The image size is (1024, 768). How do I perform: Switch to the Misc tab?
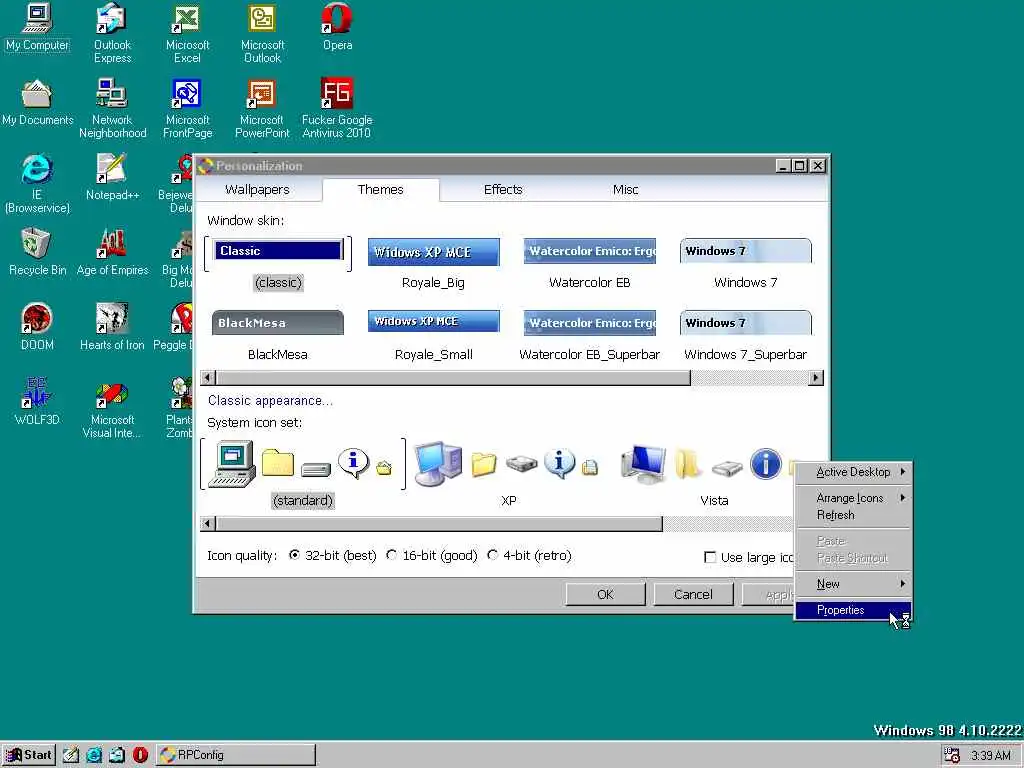625,190
